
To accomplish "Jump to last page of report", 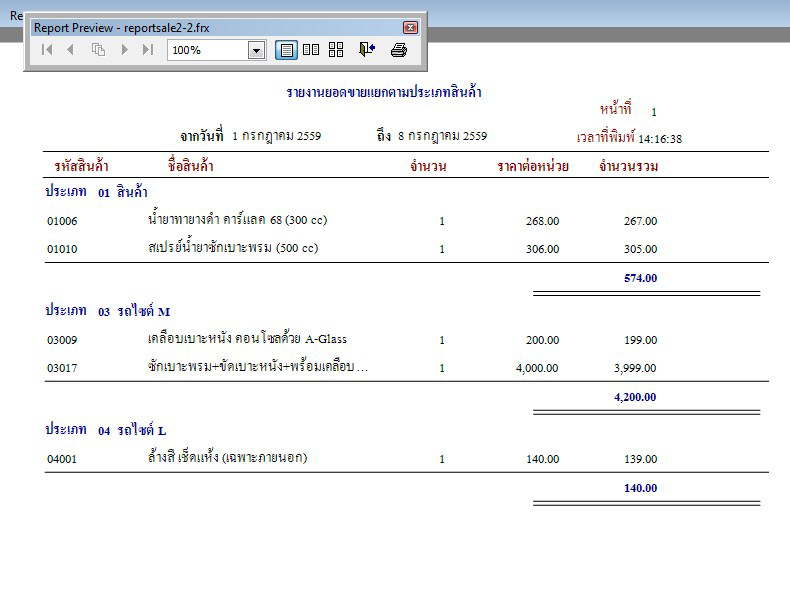I will tap(148, 49).
